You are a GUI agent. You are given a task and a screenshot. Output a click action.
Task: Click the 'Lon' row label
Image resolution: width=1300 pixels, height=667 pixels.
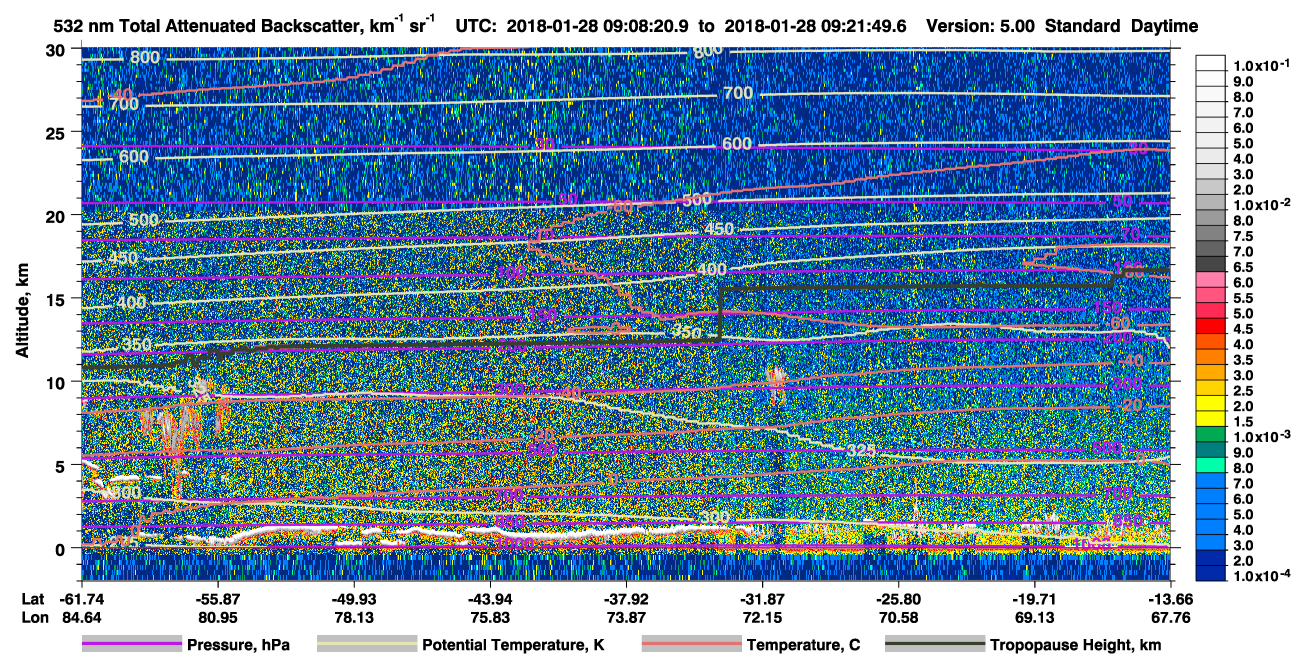(x=34, y=617)
